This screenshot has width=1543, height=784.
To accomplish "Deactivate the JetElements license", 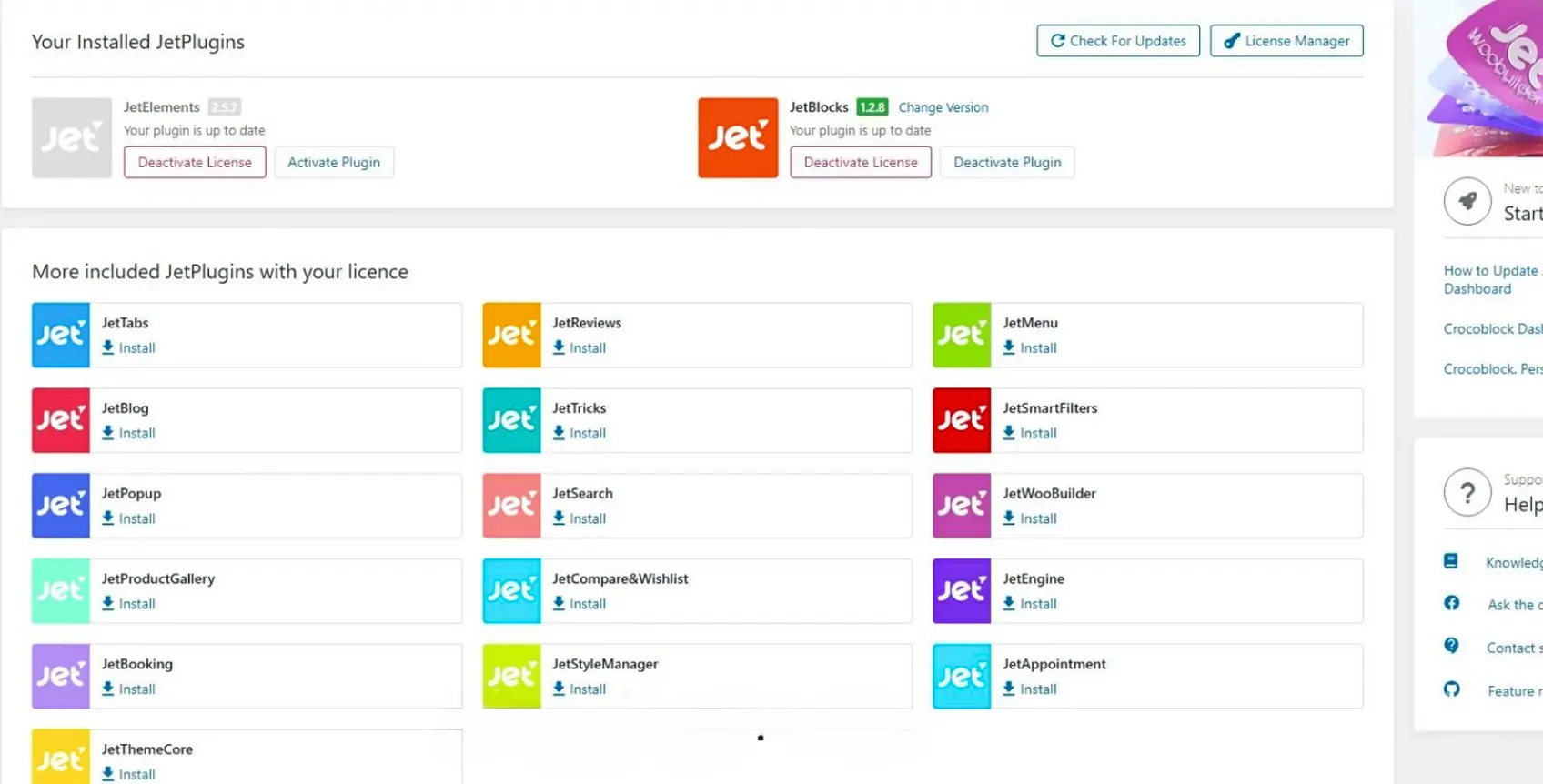I will 195,162.
